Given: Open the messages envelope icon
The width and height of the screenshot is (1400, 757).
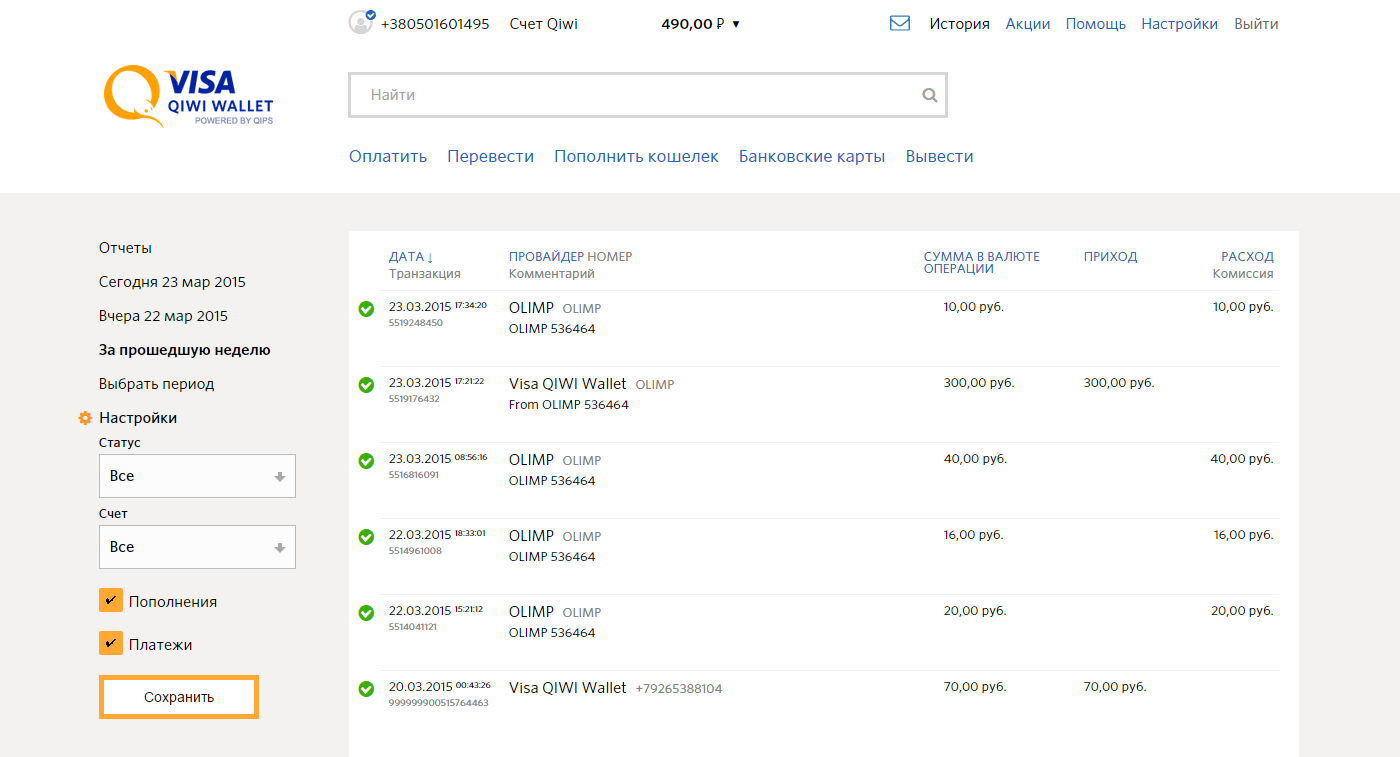Looking at the screenshot, I should (899, 23).
